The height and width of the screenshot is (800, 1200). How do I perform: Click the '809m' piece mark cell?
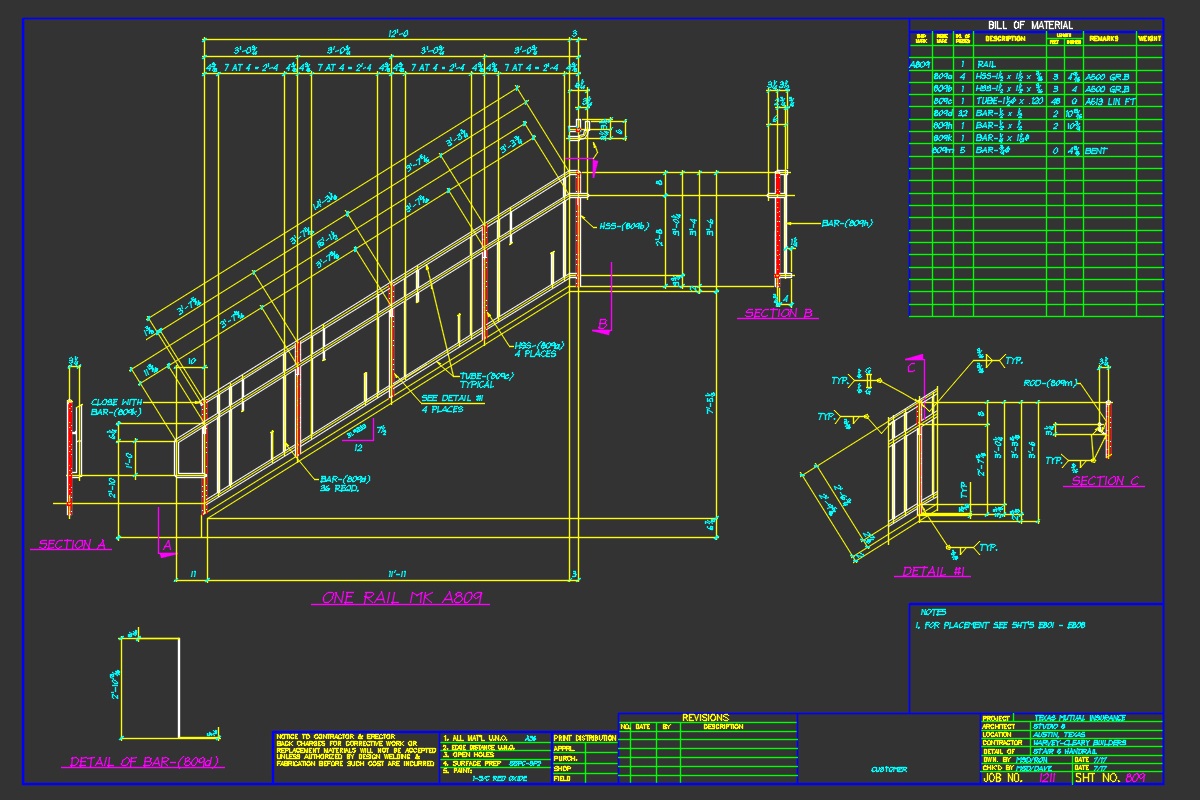[x=942, y=150]
